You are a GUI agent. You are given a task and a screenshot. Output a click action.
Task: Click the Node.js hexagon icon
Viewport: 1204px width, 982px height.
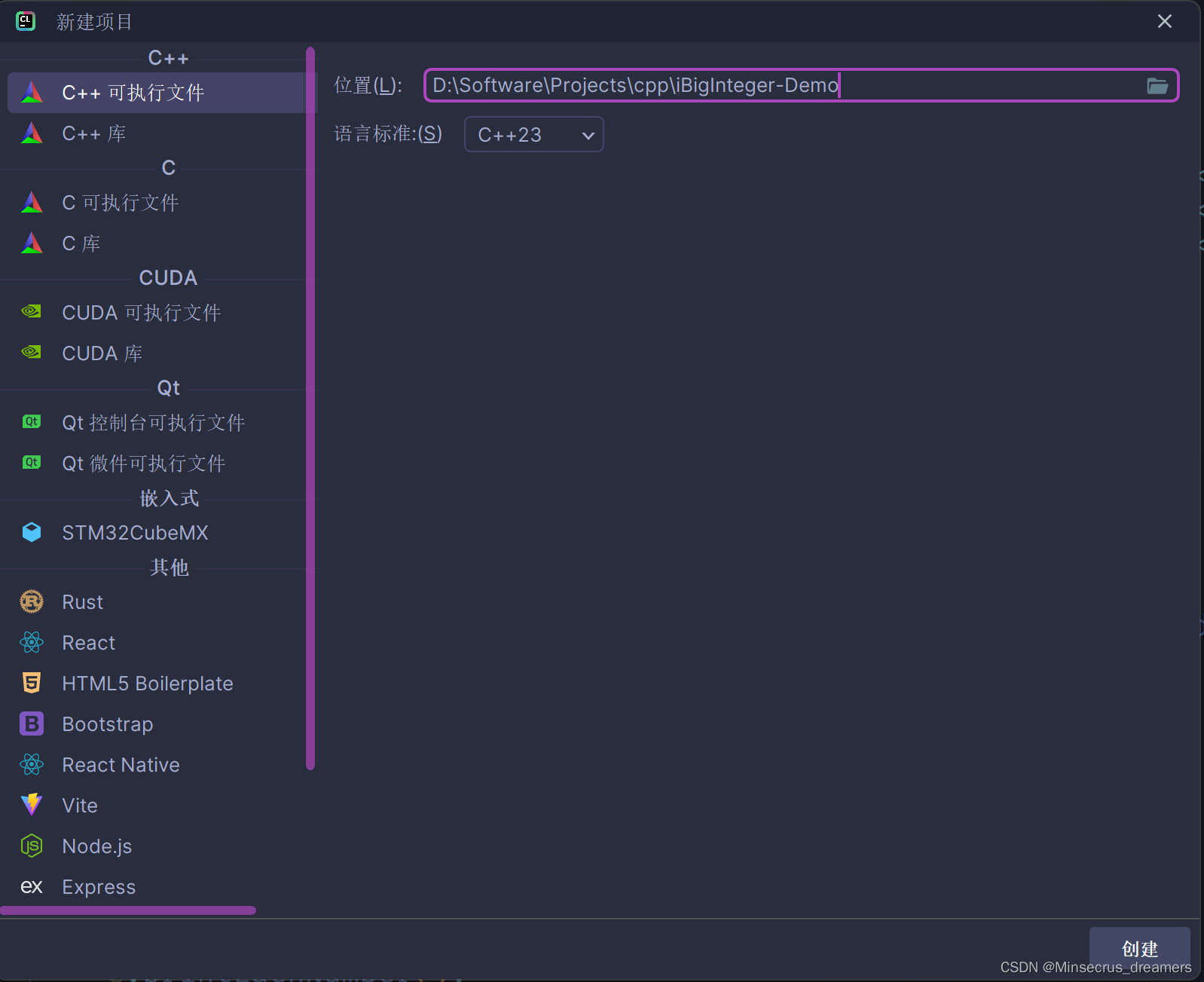coord(32,846)
